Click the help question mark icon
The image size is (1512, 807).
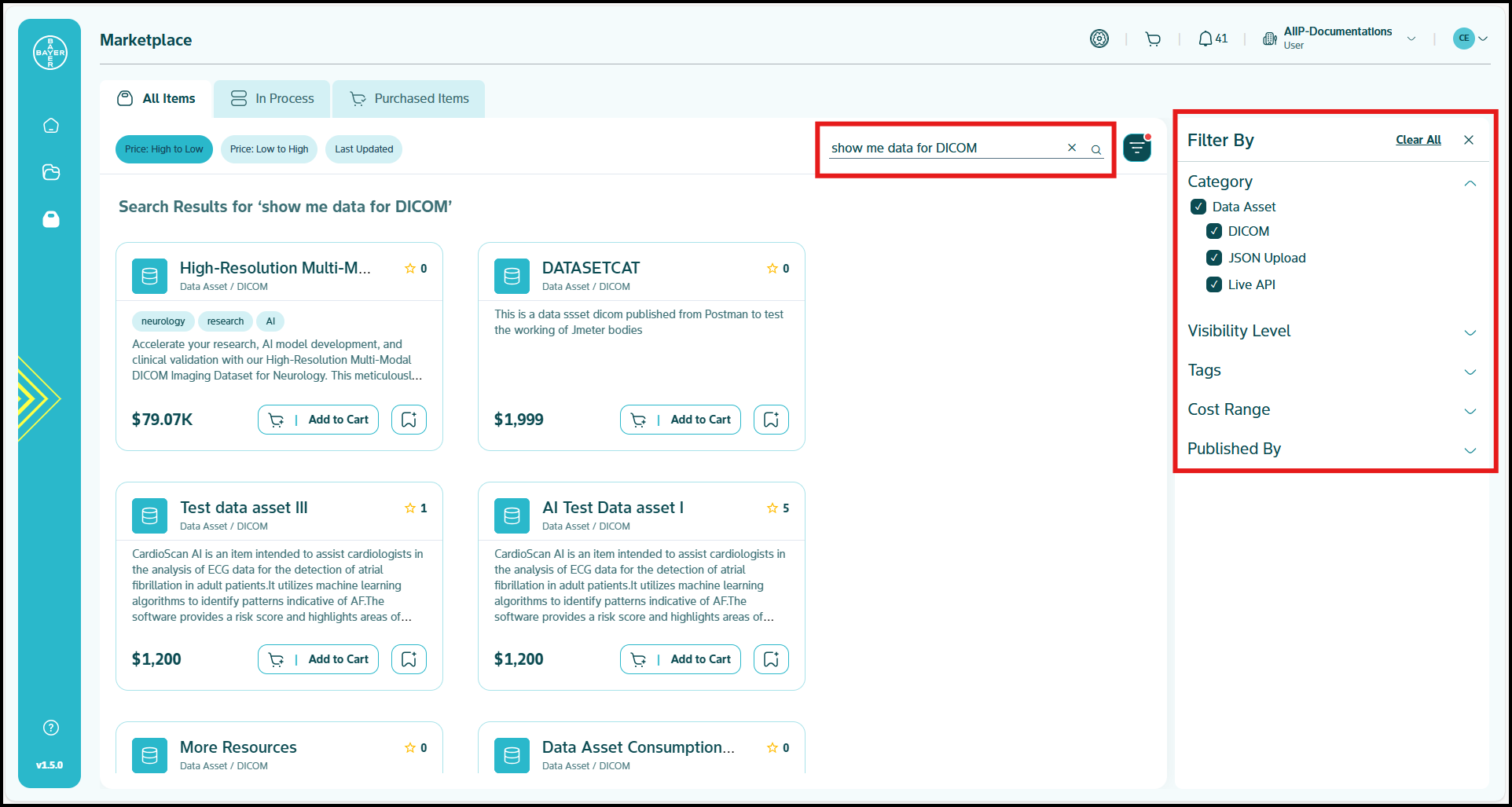tap(51, 728)
